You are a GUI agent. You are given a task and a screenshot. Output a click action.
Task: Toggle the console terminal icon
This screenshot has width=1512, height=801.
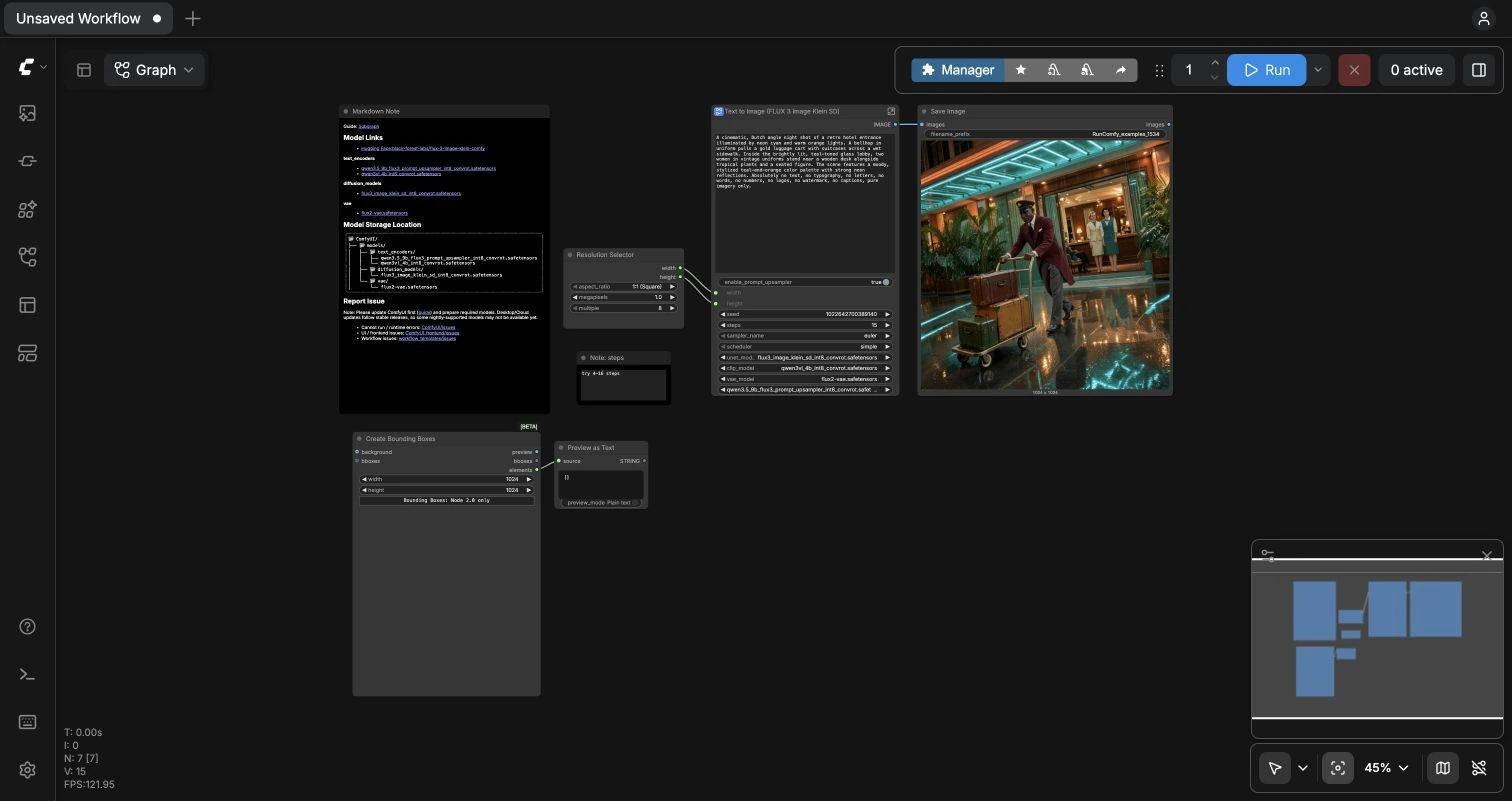27,674
